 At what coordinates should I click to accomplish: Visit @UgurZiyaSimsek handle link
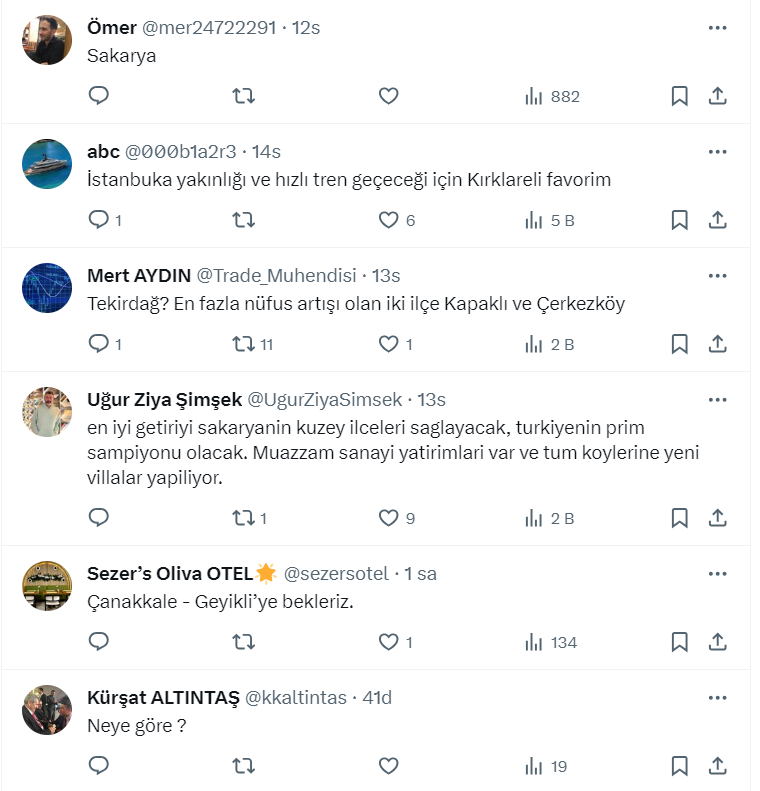(x=325, y=399)
